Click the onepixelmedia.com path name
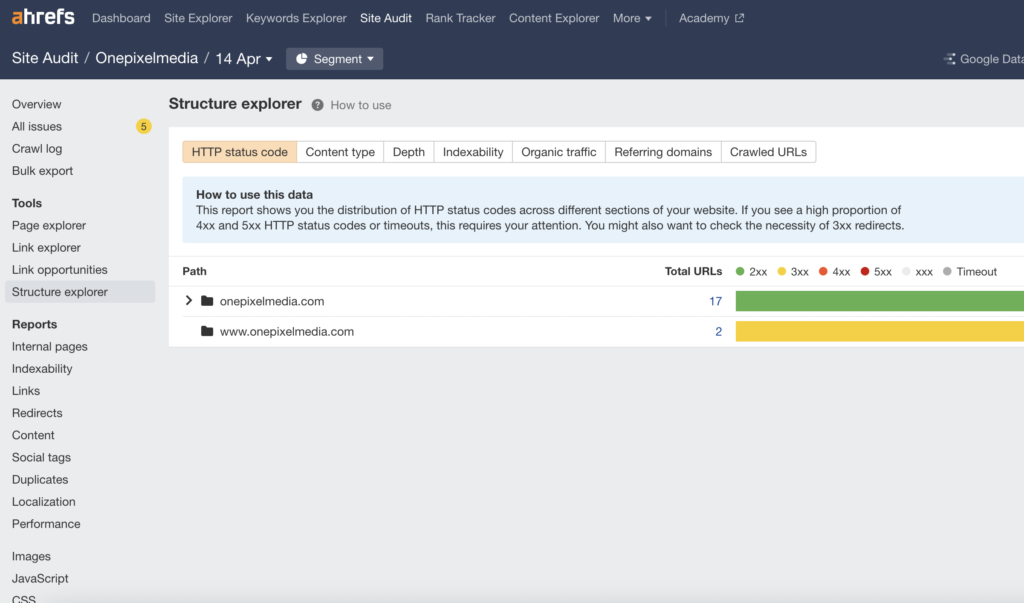The height and width of the screenshot is (603, 1024). 272,301
